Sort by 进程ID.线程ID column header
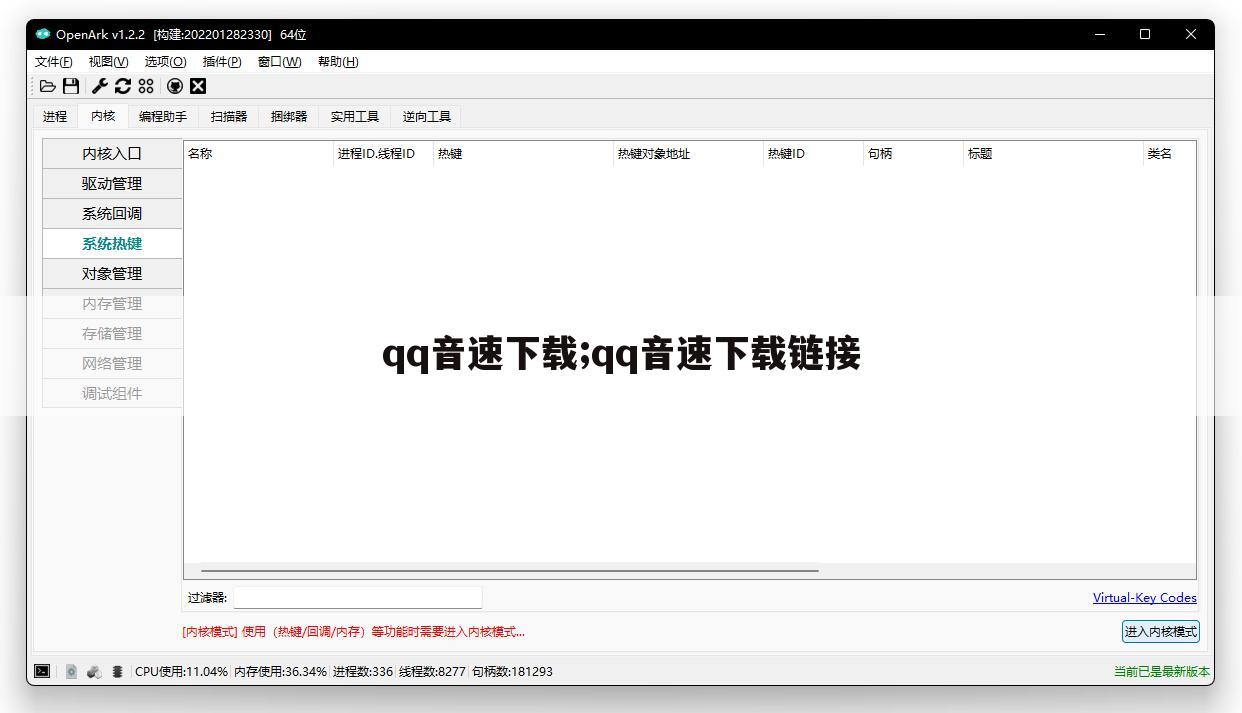The height and width of the screenshot is (713, 1242). (384, 154)
